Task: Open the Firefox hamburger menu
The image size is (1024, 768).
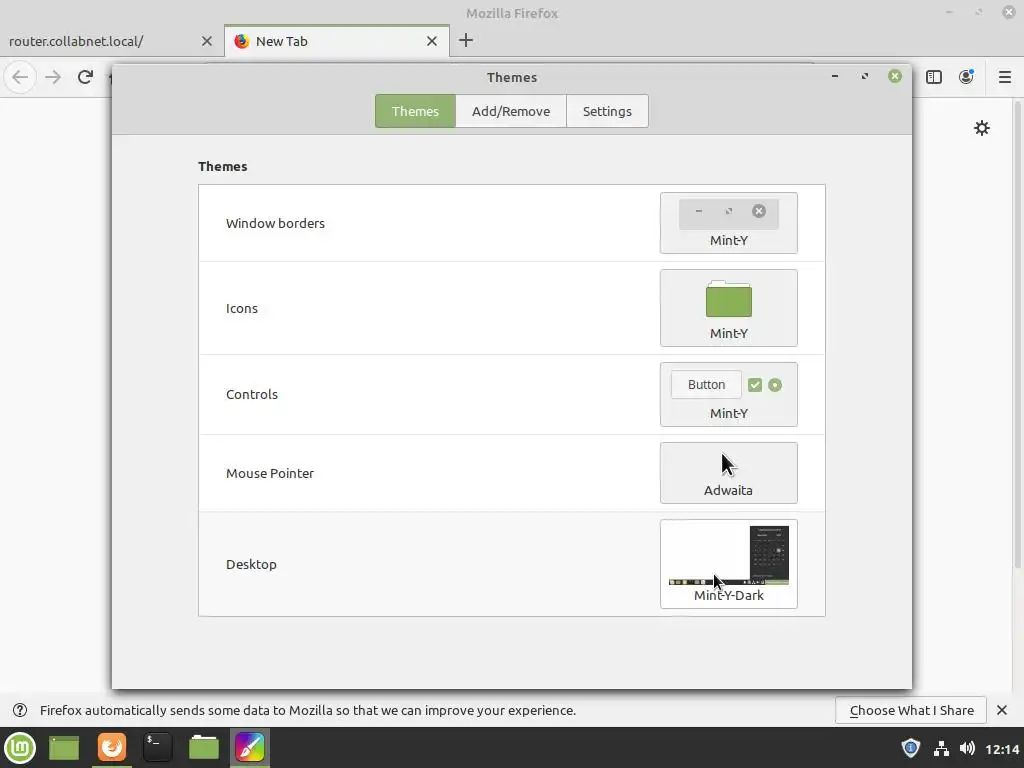Action: coord(1004,77)
